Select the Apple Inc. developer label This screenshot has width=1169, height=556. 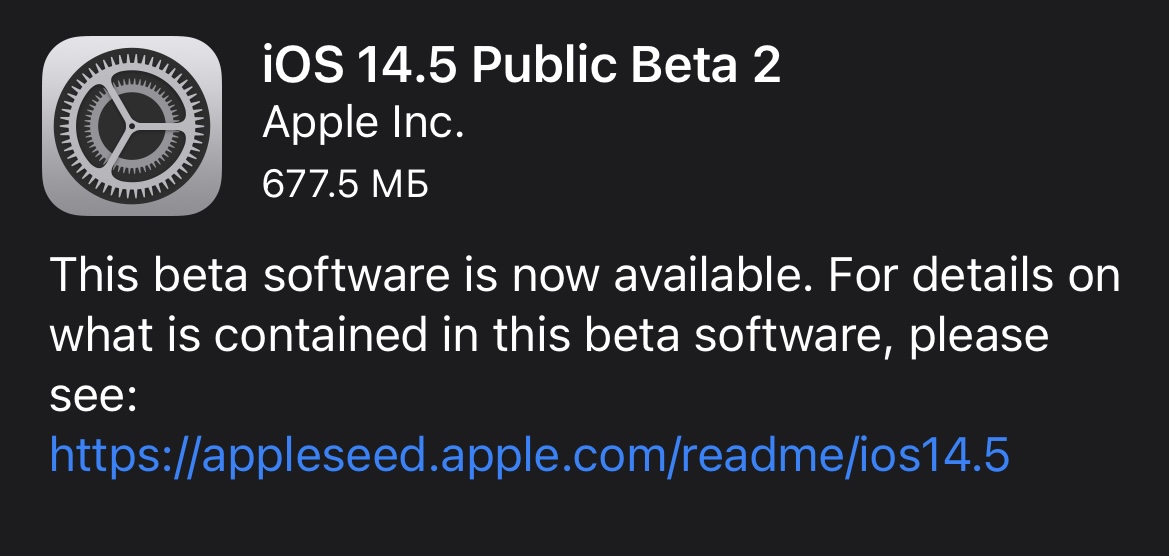(363, 124)
